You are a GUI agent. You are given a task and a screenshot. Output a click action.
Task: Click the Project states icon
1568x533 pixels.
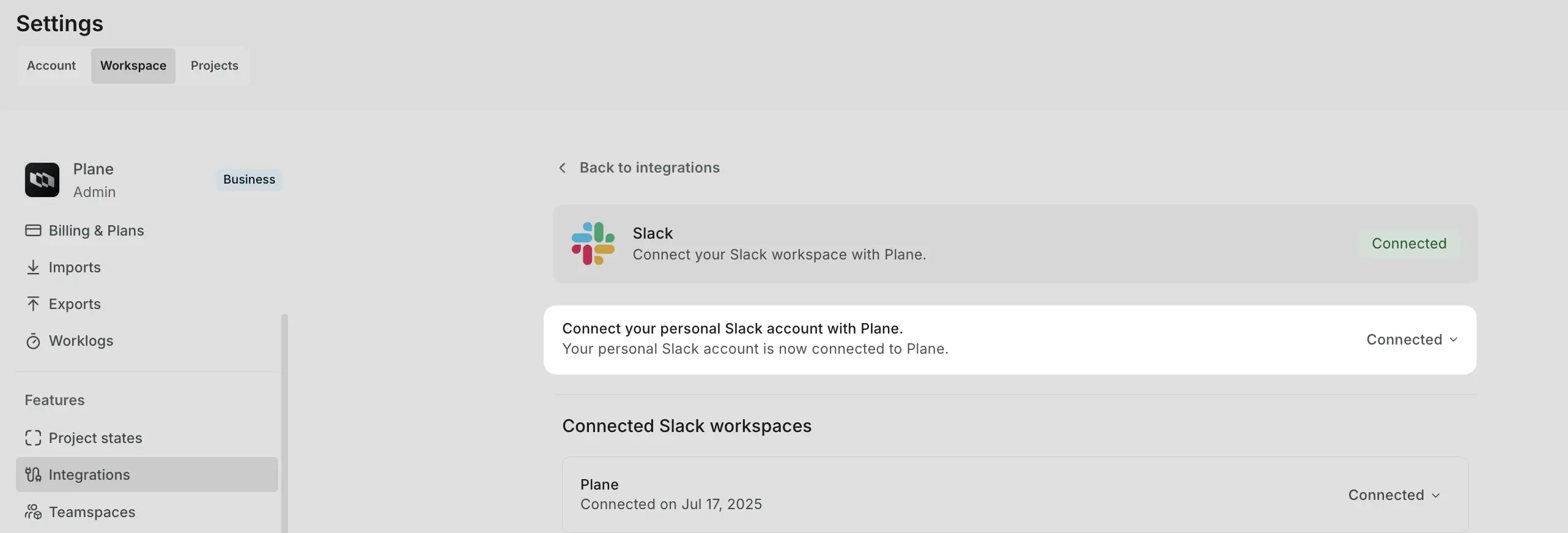[x=34, y=438]
